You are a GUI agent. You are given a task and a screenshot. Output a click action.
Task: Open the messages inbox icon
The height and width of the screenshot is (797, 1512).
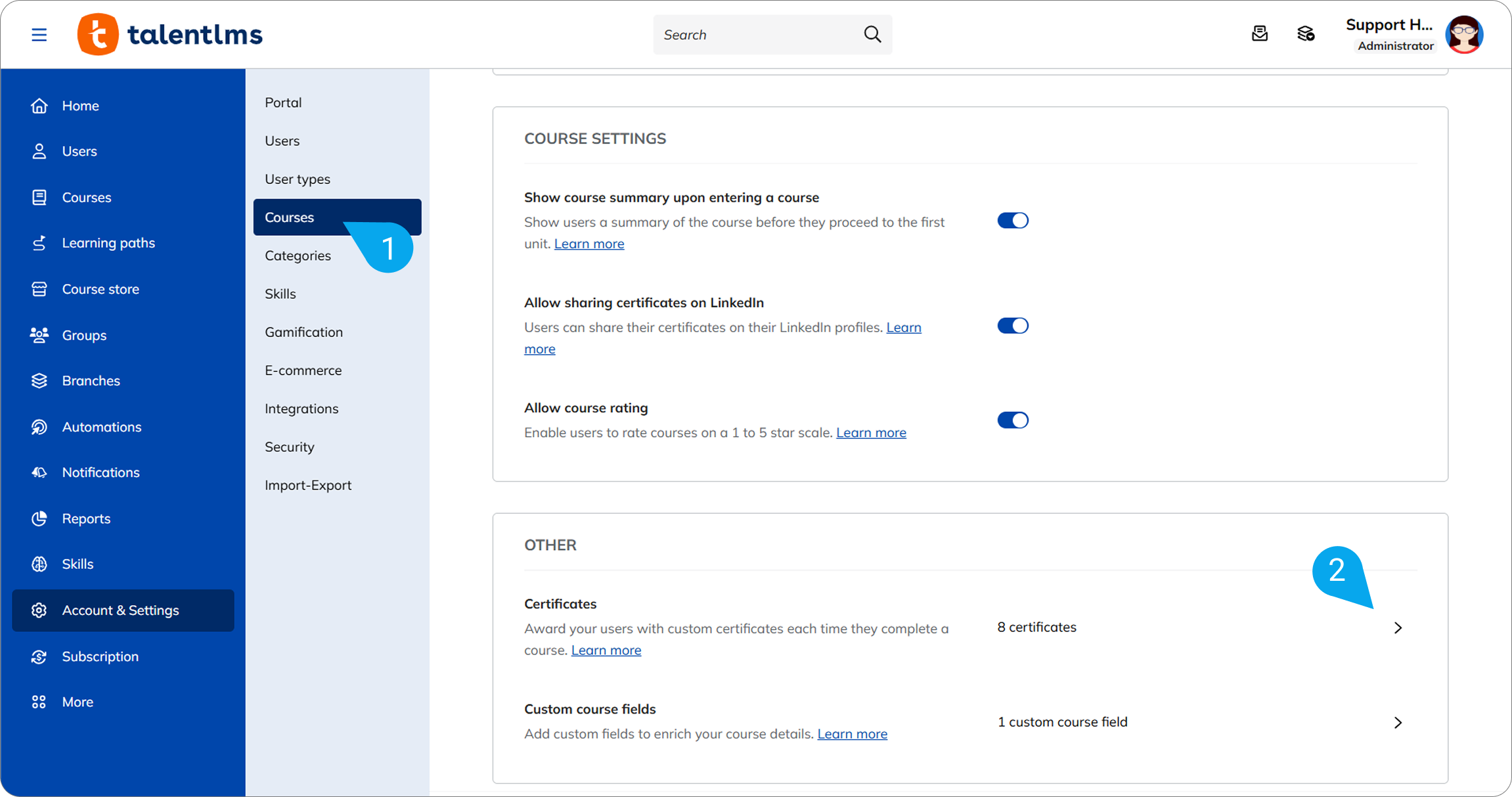1259,34
